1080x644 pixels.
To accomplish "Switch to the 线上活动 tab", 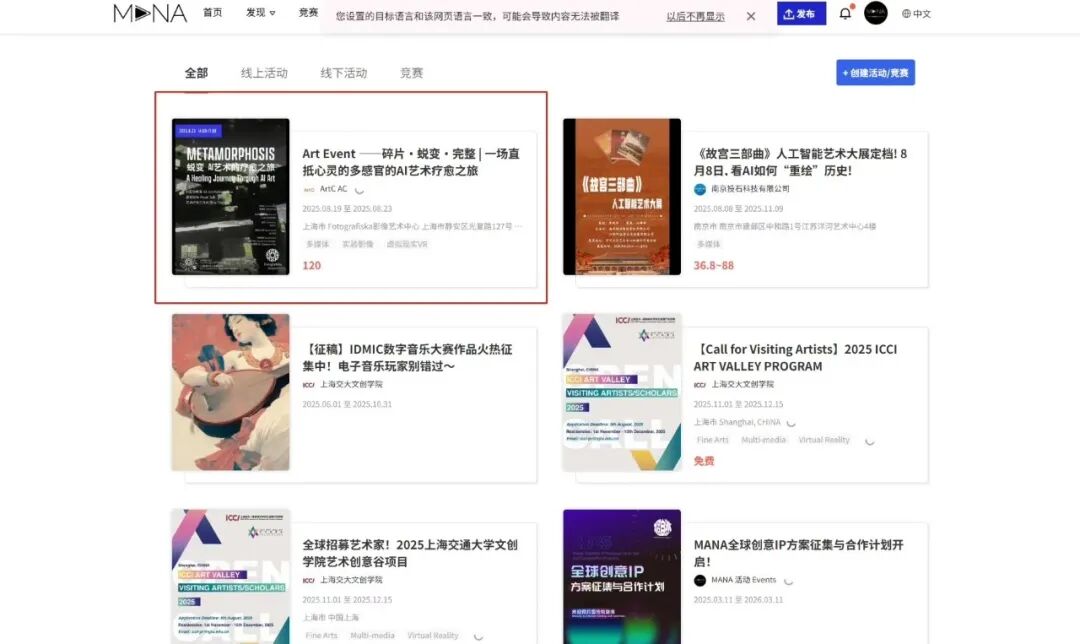I will click(264, 72).
